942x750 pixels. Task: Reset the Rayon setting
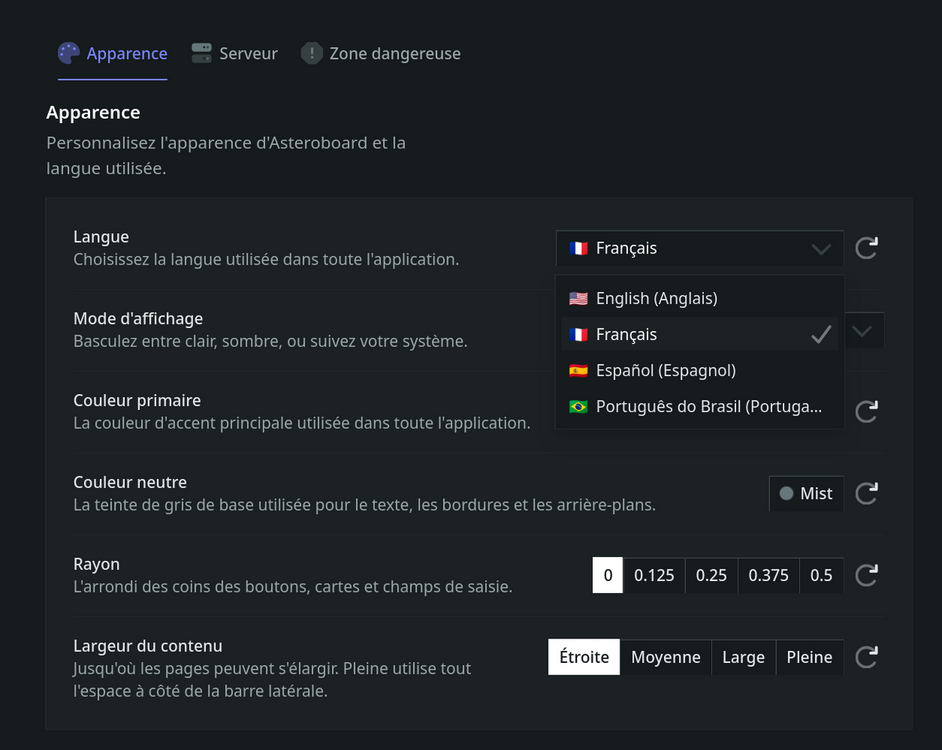(866, 575)
